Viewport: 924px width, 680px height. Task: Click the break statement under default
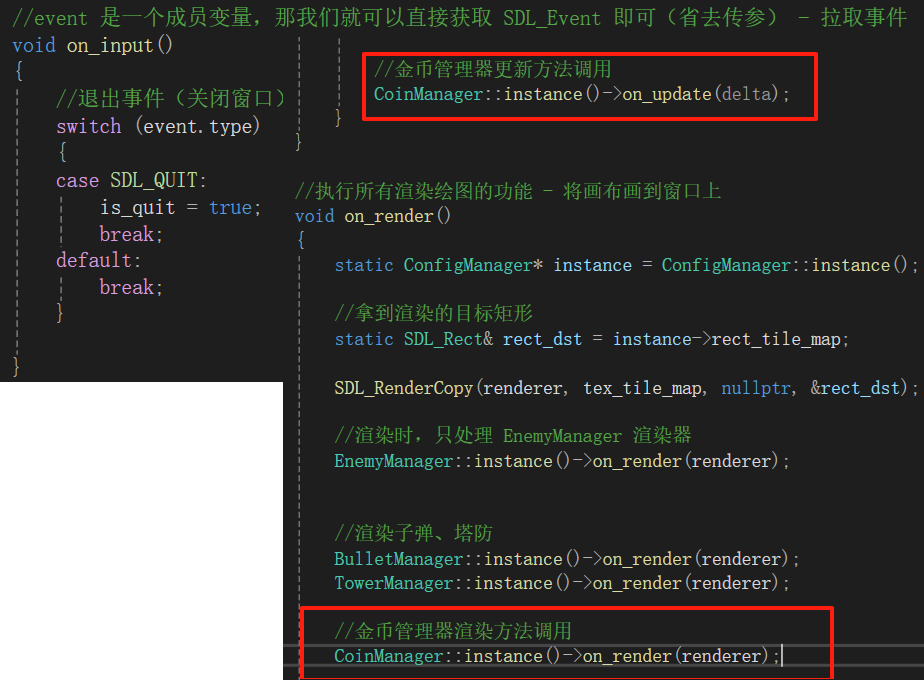click(x=131, y=287)
